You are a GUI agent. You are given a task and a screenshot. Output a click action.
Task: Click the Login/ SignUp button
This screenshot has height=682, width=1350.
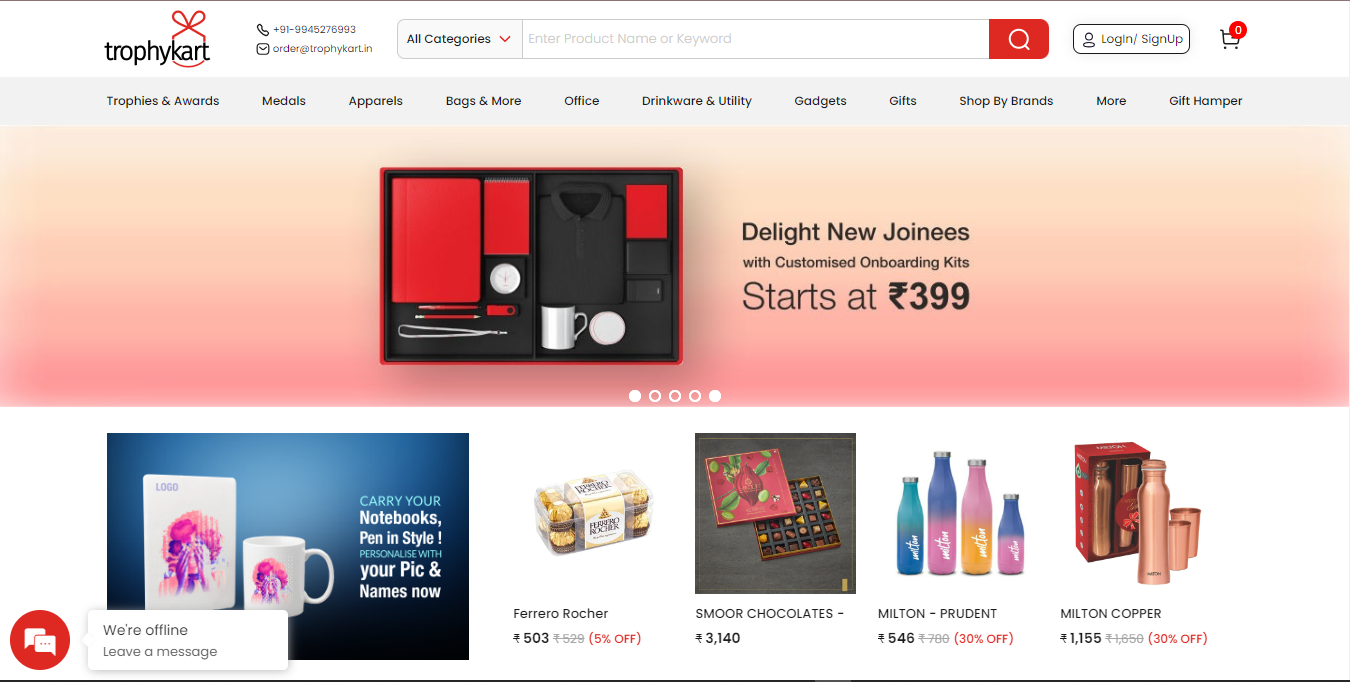pyautogui.click(x=1131, y=39)
